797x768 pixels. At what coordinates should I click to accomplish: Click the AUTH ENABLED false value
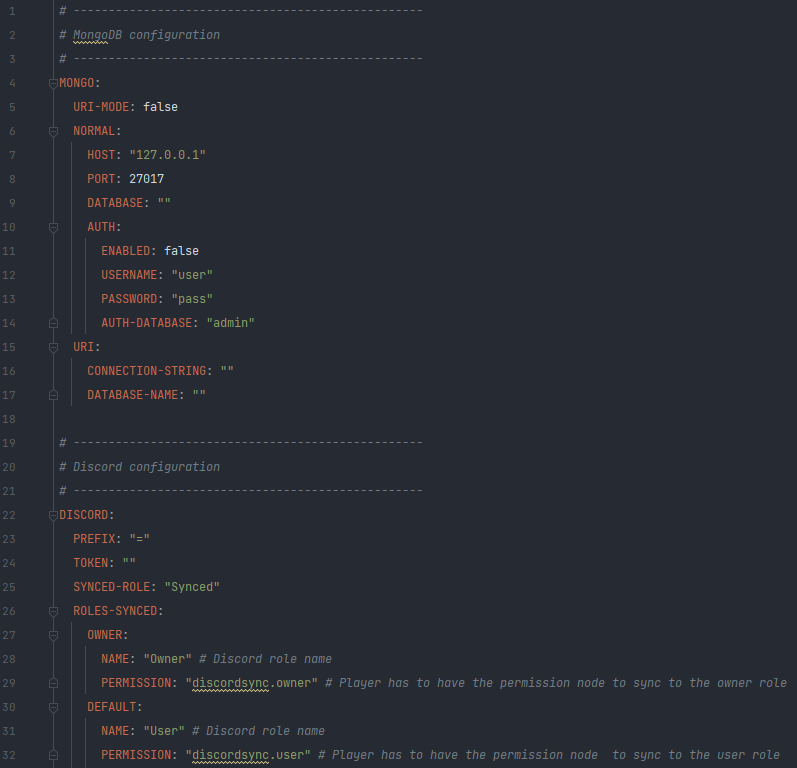click(181, 251)
